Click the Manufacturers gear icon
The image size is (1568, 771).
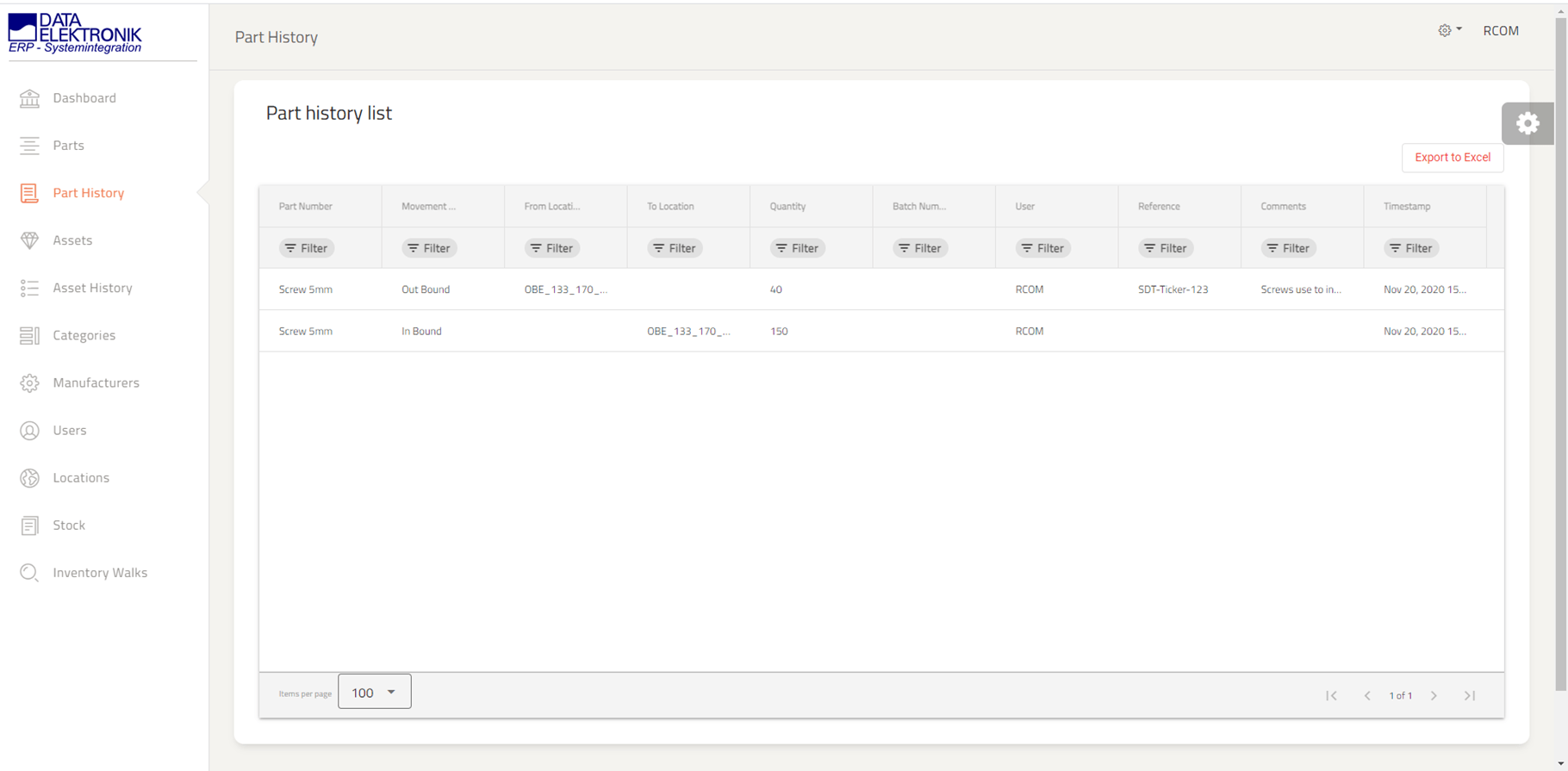pyautogui.click(x=29, y=382)
